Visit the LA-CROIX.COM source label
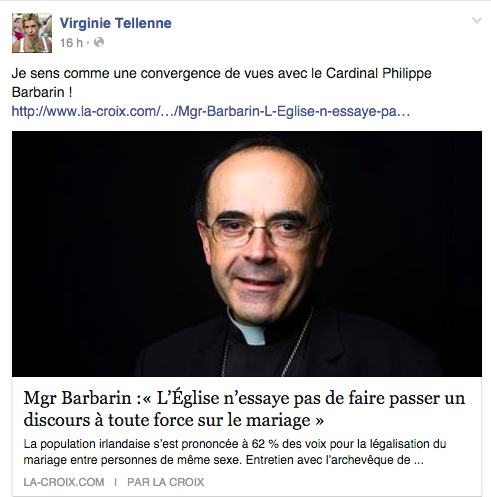This screenshot has height=497, width=491. tap(64, 482)
